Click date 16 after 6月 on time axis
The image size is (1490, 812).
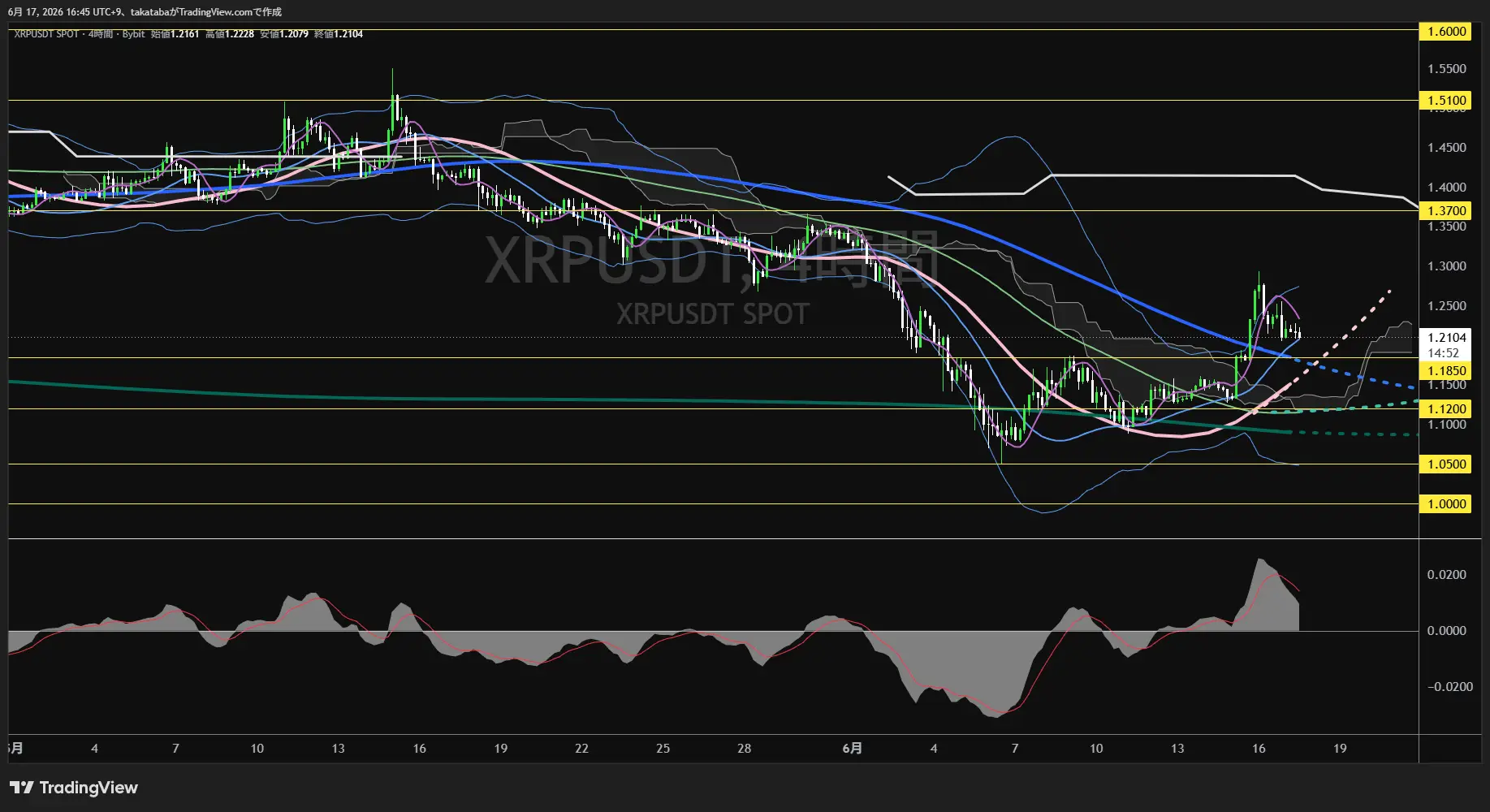pos(1259,749)
